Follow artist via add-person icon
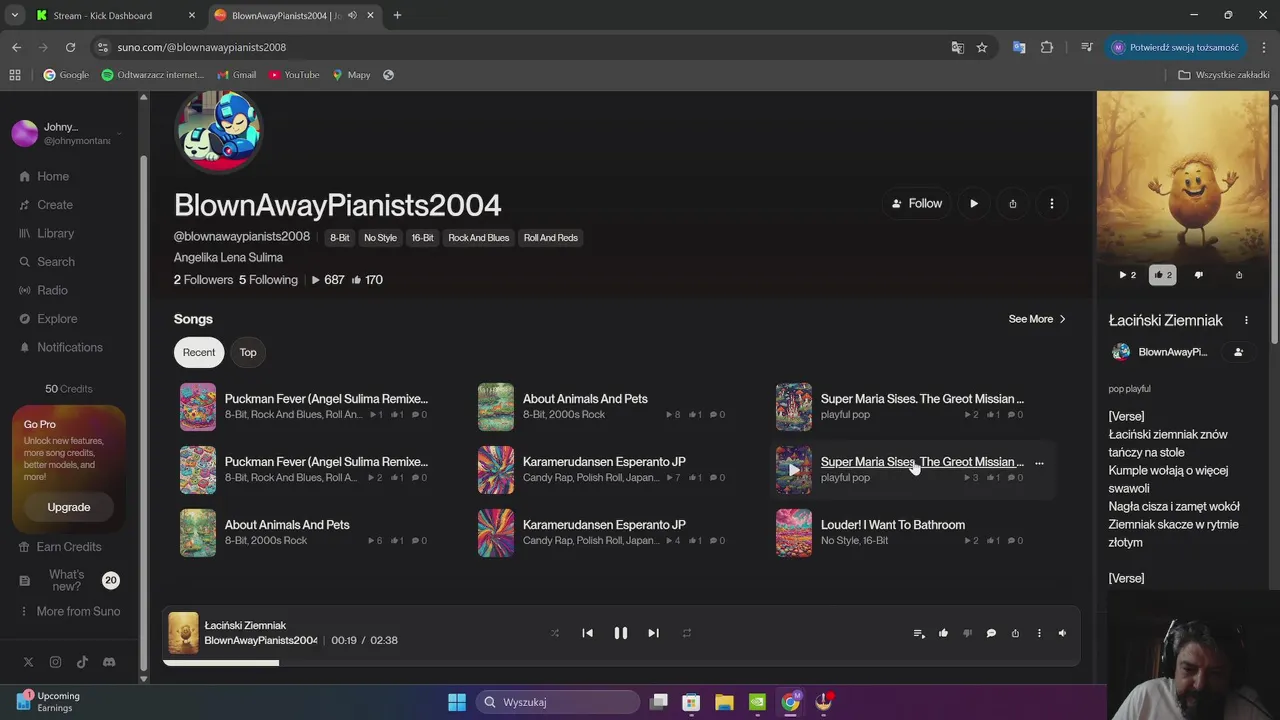Image resolution: width=1280 pixels, height=720 pixels. click(x=1238, y=352)
